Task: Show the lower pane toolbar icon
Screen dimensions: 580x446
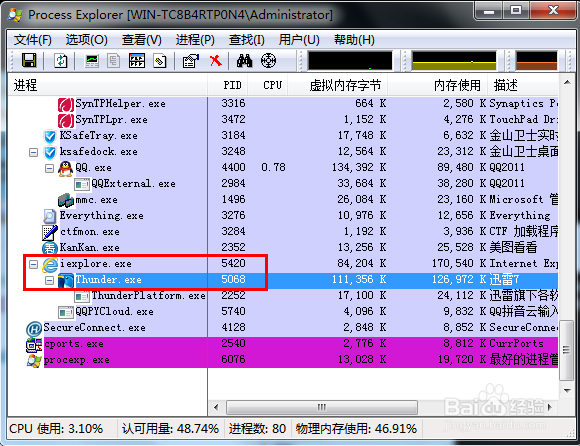Action: click(x=136, y=61)
